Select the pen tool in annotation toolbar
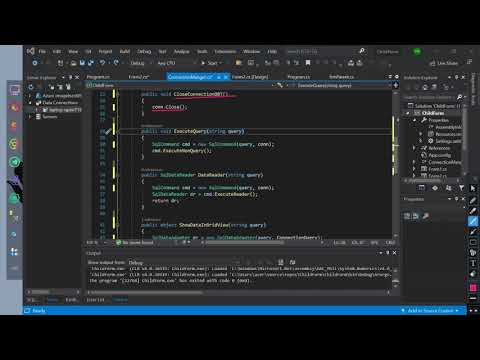The image size is (480, 360). [473, 200]
